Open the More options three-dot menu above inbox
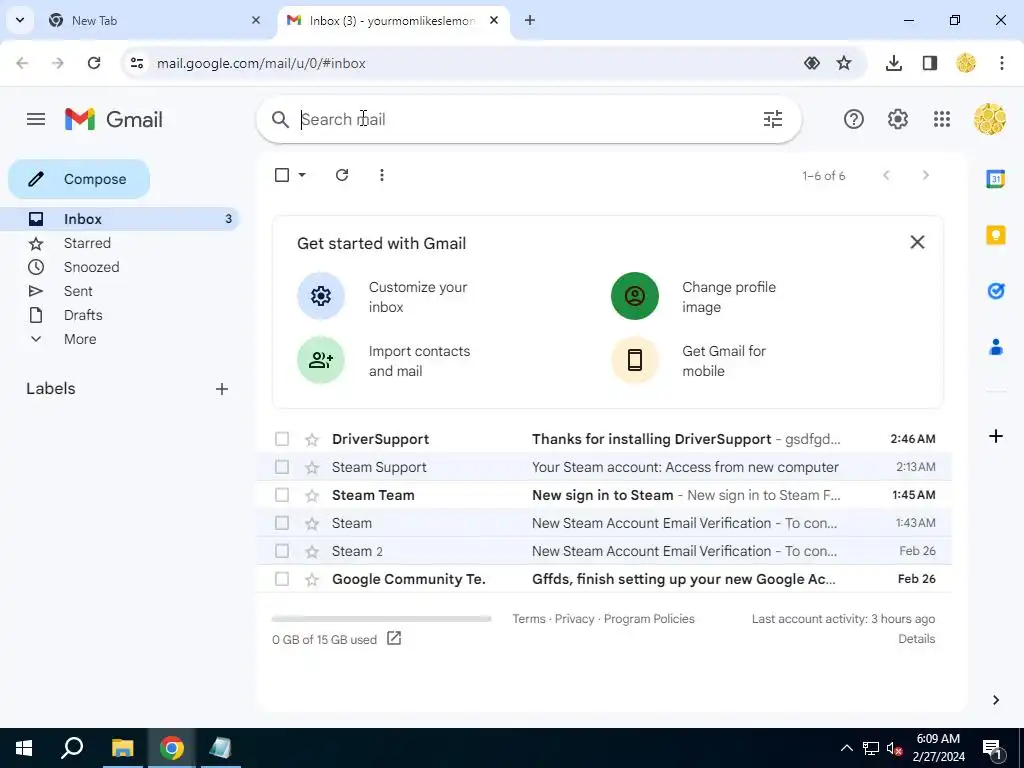1024x768 pixels. (381, 175)
